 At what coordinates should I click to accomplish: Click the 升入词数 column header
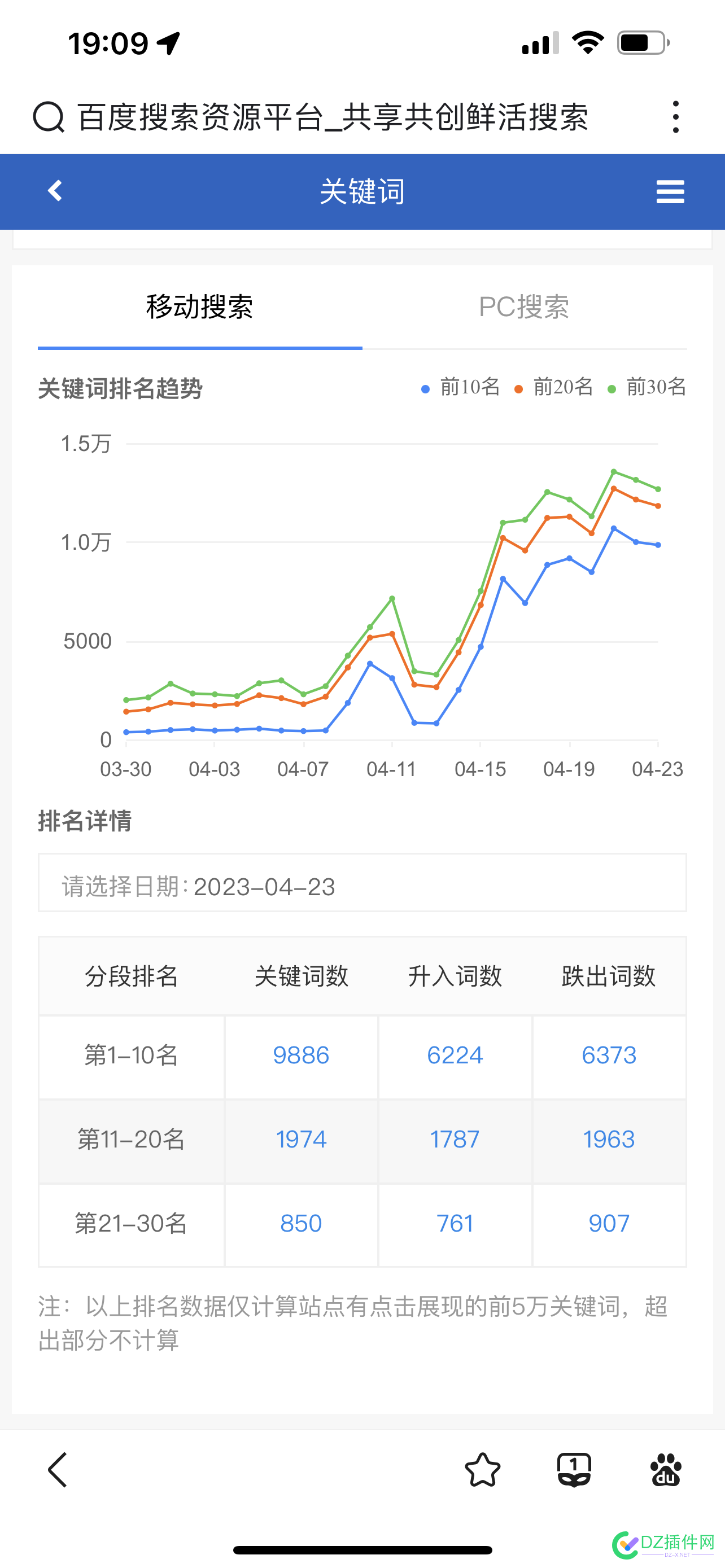pos(455,976)
